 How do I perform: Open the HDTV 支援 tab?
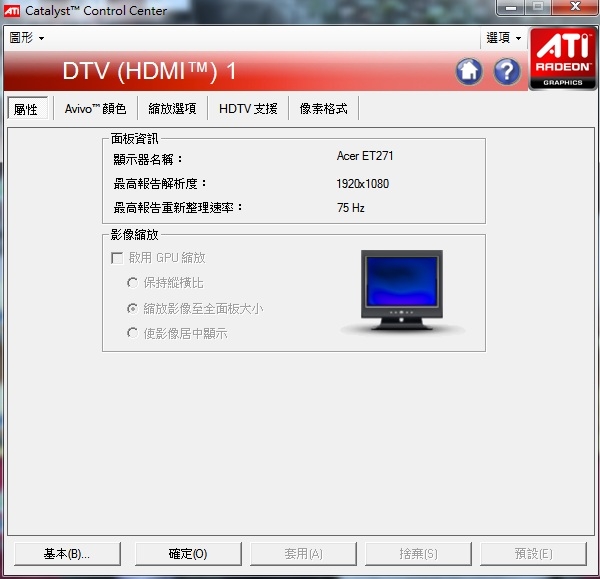point(248,109)
